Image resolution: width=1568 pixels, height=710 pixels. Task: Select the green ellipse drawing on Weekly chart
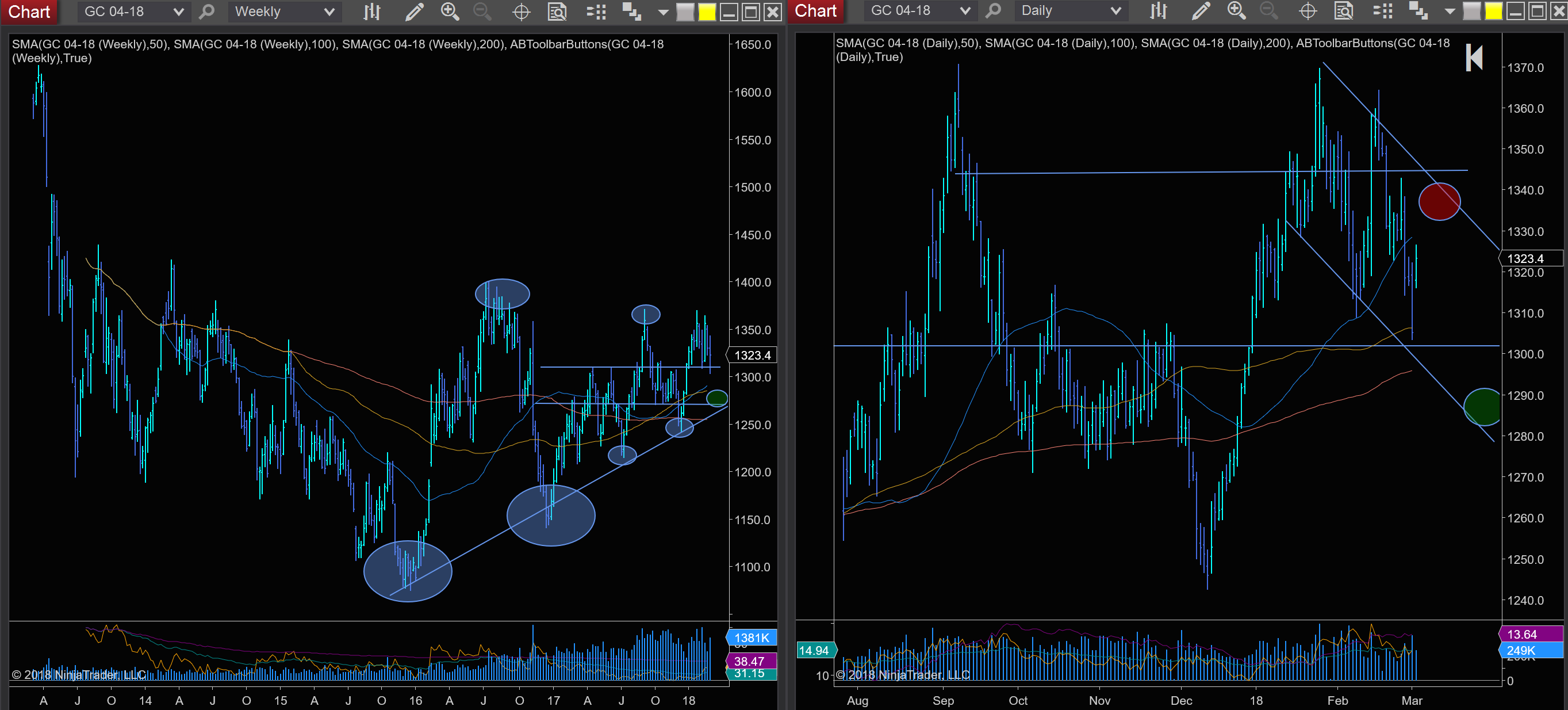click(717, 398)
